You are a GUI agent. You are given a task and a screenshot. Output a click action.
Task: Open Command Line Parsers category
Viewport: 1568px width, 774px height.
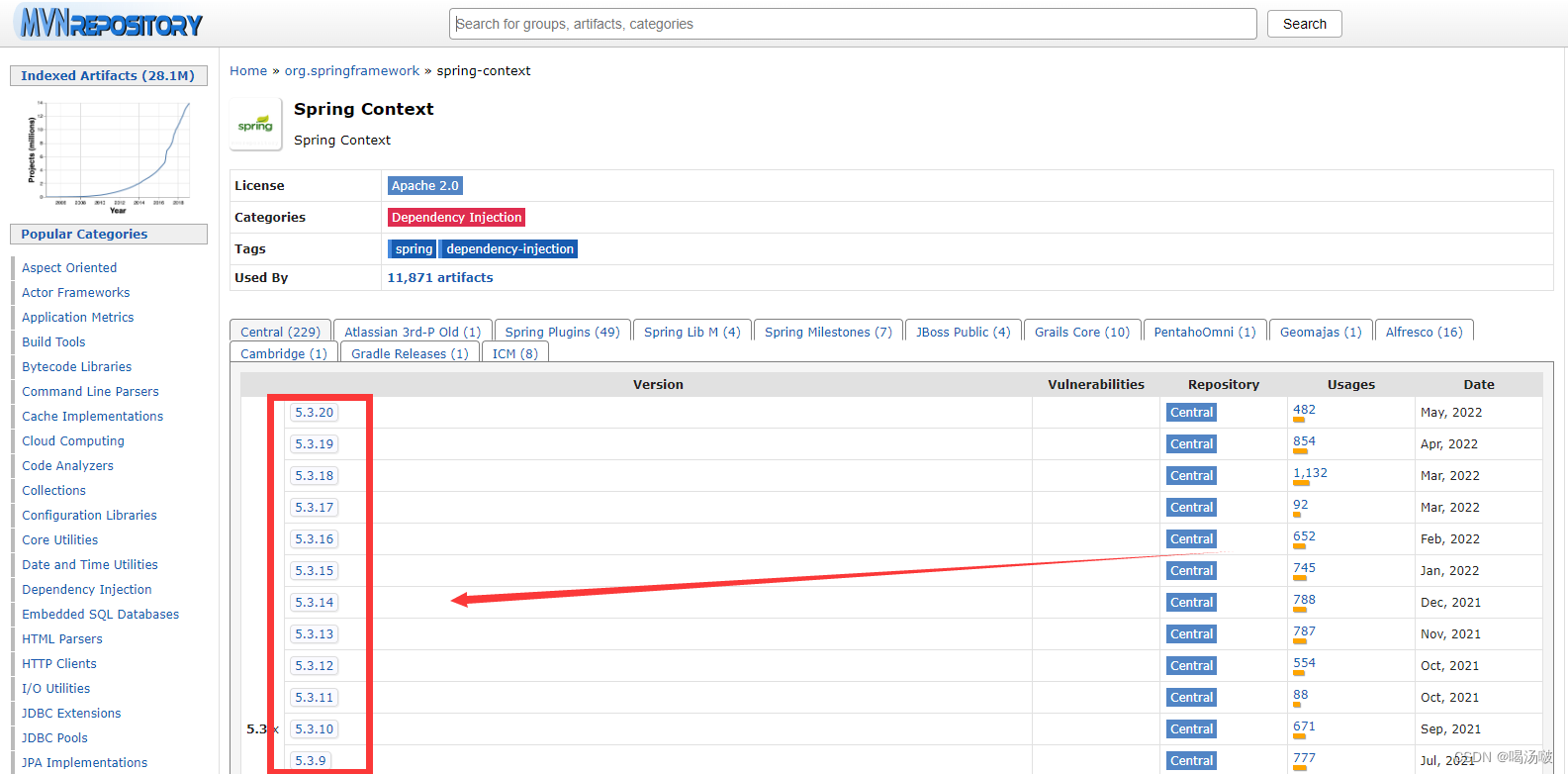point(90,392)
